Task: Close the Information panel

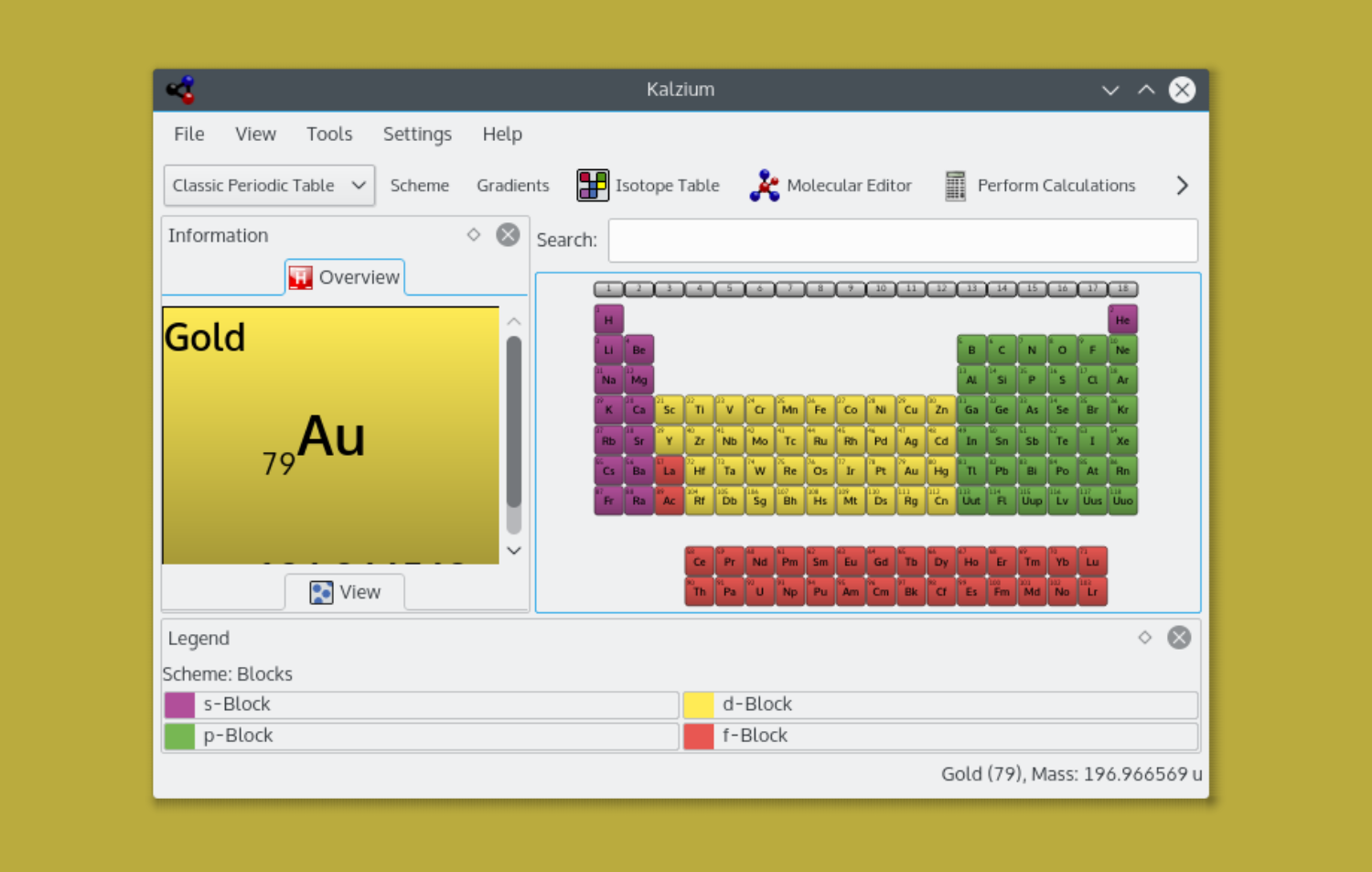Action: (x=508, y=235)
